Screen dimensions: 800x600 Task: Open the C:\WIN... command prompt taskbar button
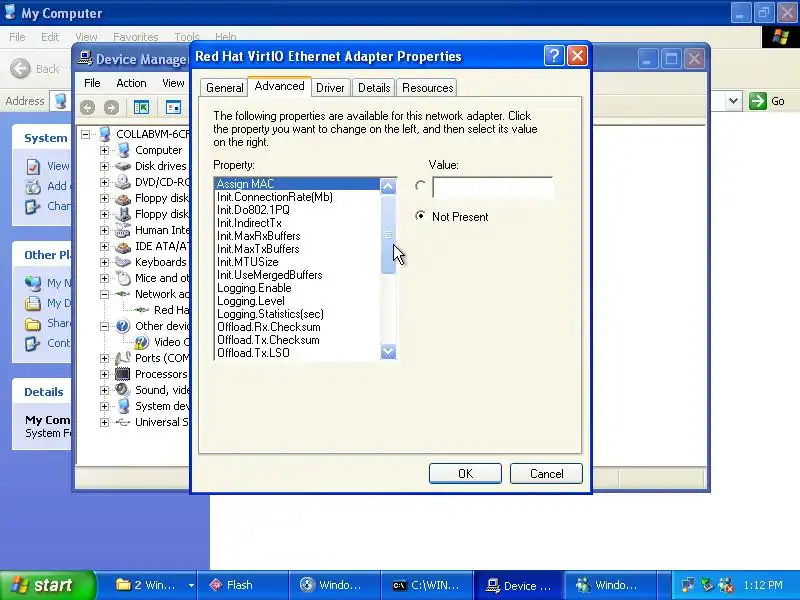[427, 585]
